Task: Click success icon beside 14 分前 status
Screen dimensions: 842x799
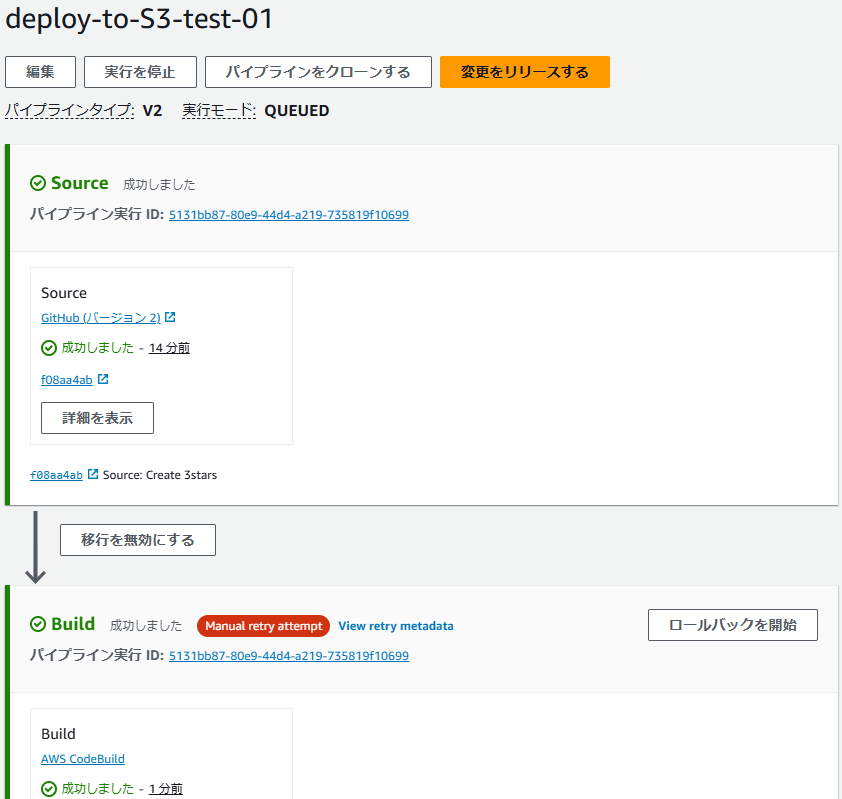Action: point(49,348)
